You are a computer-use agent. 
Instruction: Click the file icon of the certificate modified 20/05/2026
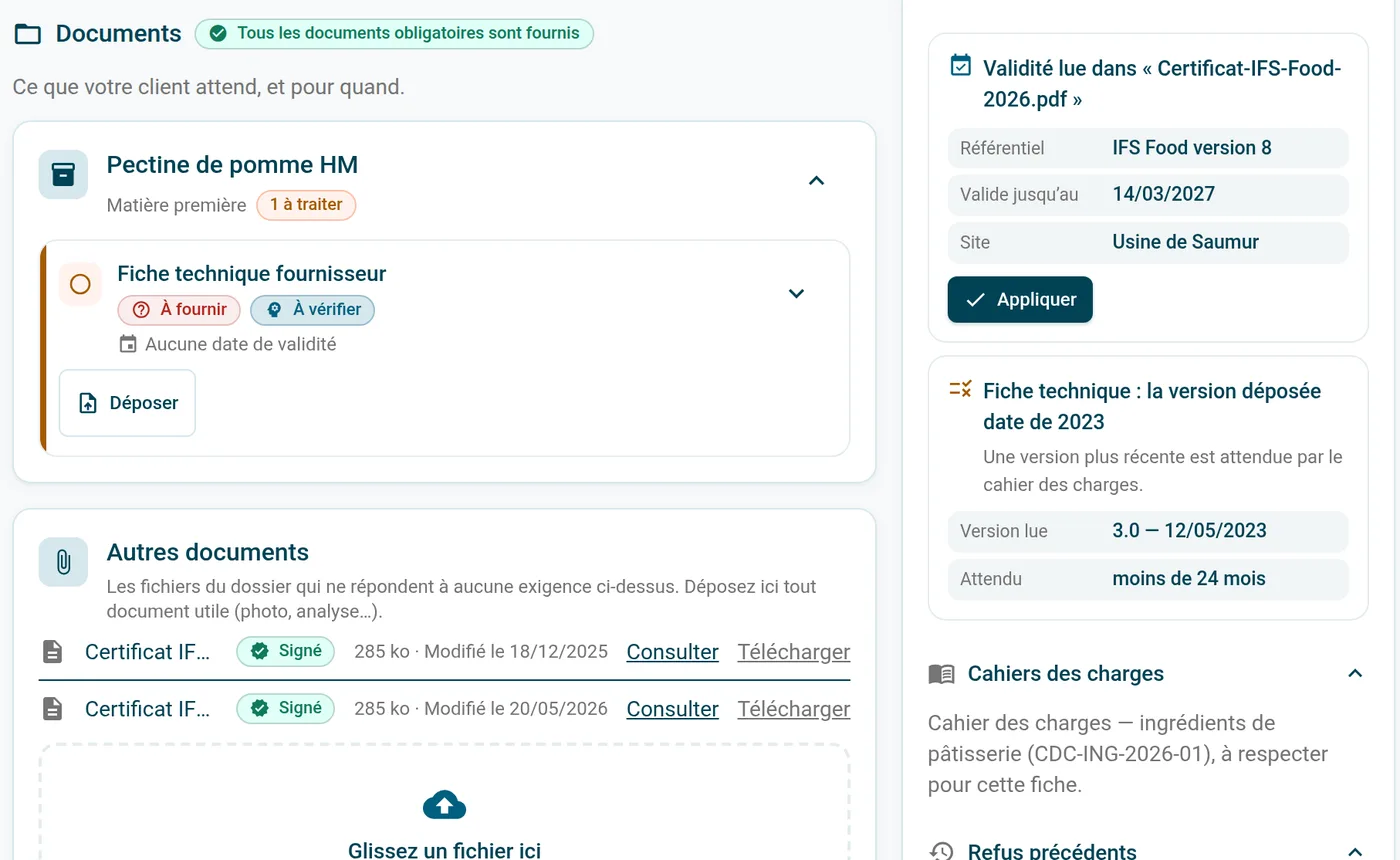52,709
